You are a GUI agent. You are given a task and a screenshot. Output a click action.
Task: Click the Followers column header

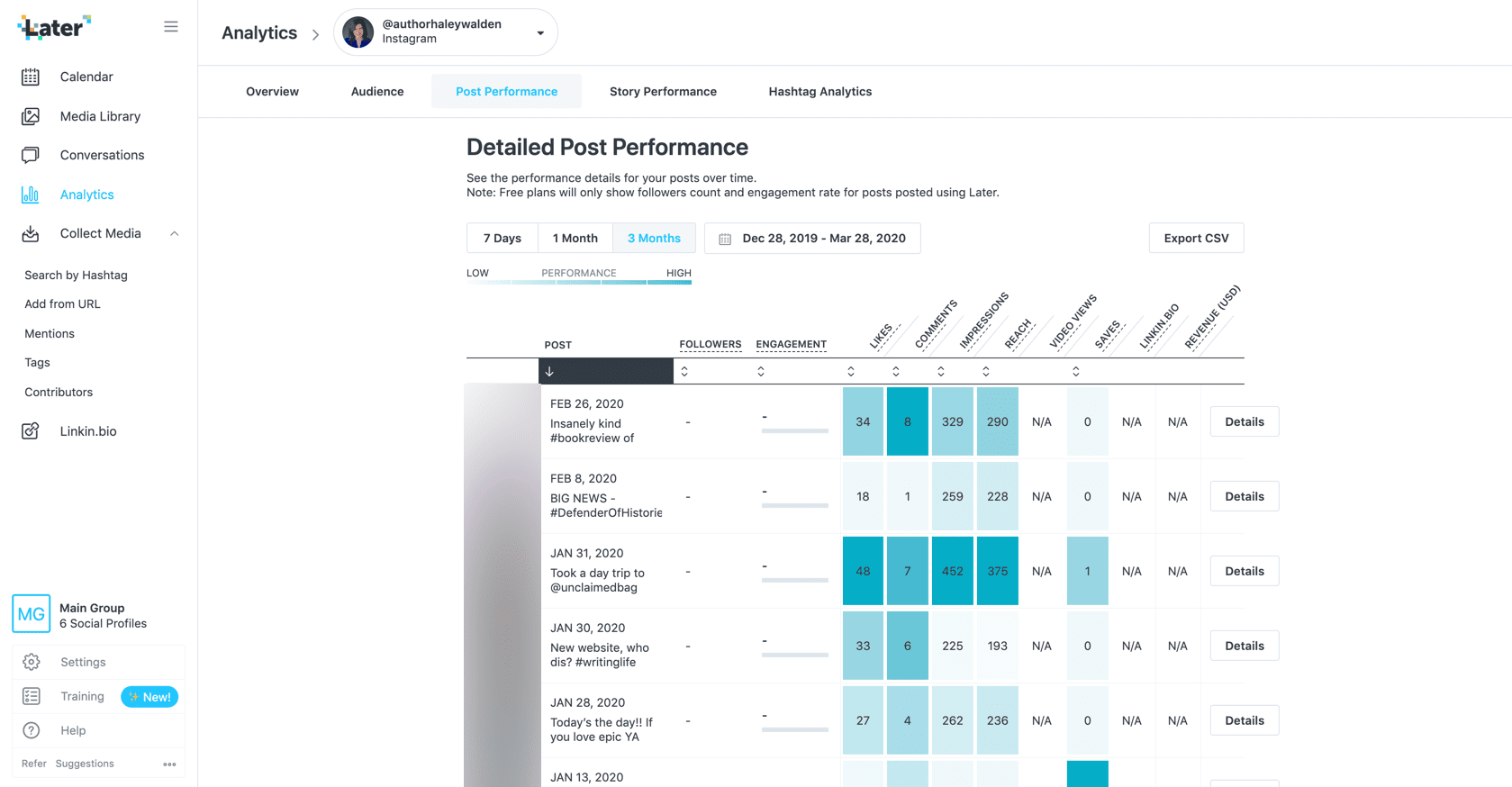(x=710, y=345)
